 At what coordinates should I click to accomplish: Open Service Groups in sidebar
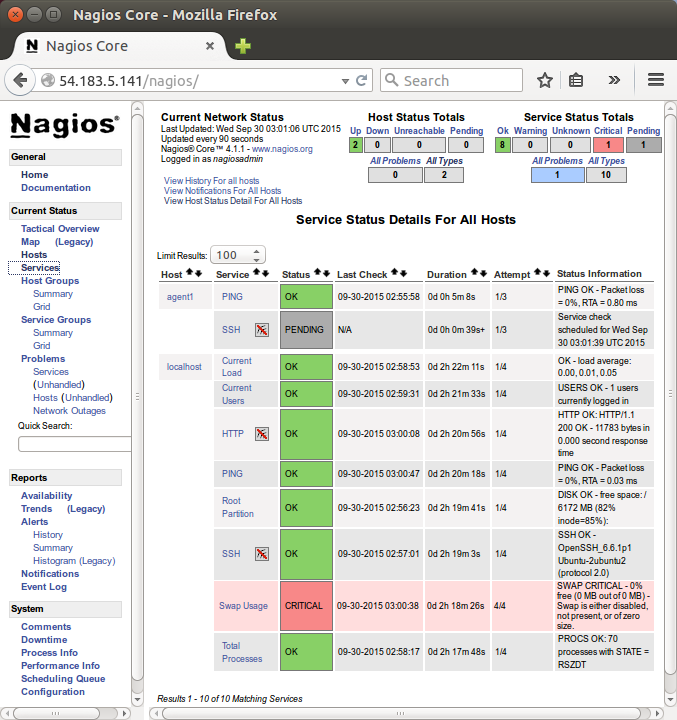click(x=56, y=320)
